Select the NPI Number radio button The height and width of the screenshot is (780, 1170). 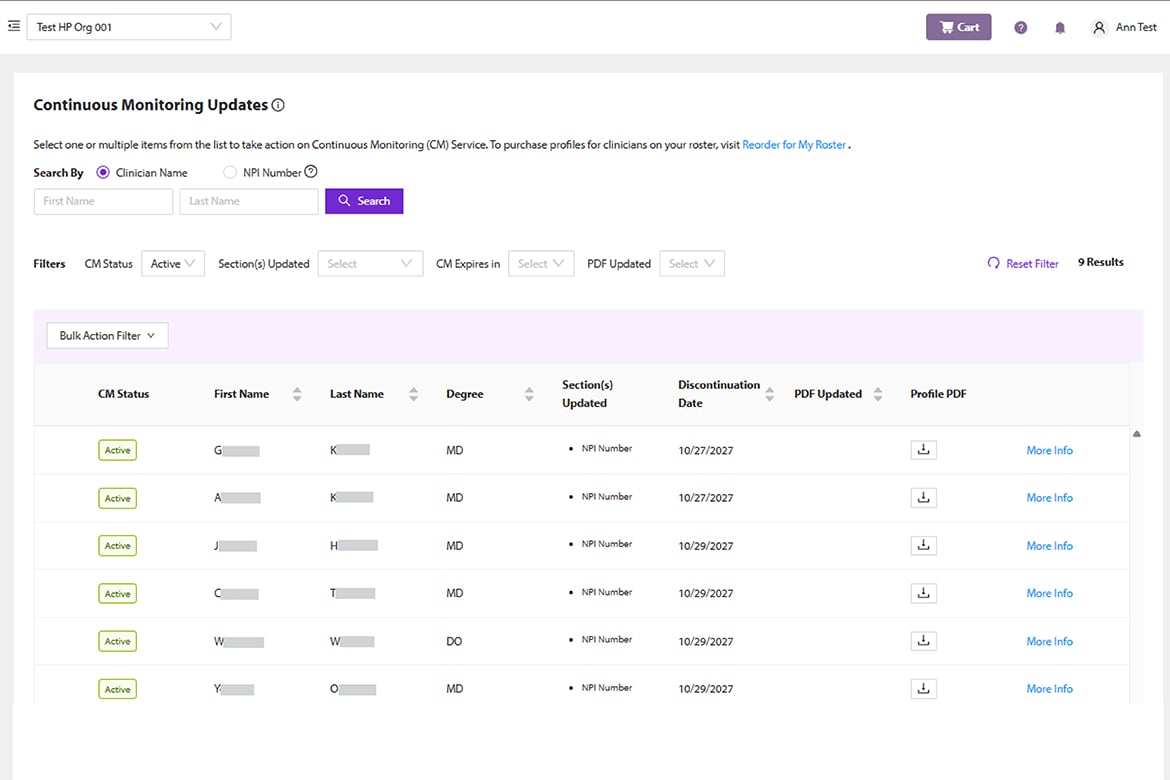coord(230,173)
